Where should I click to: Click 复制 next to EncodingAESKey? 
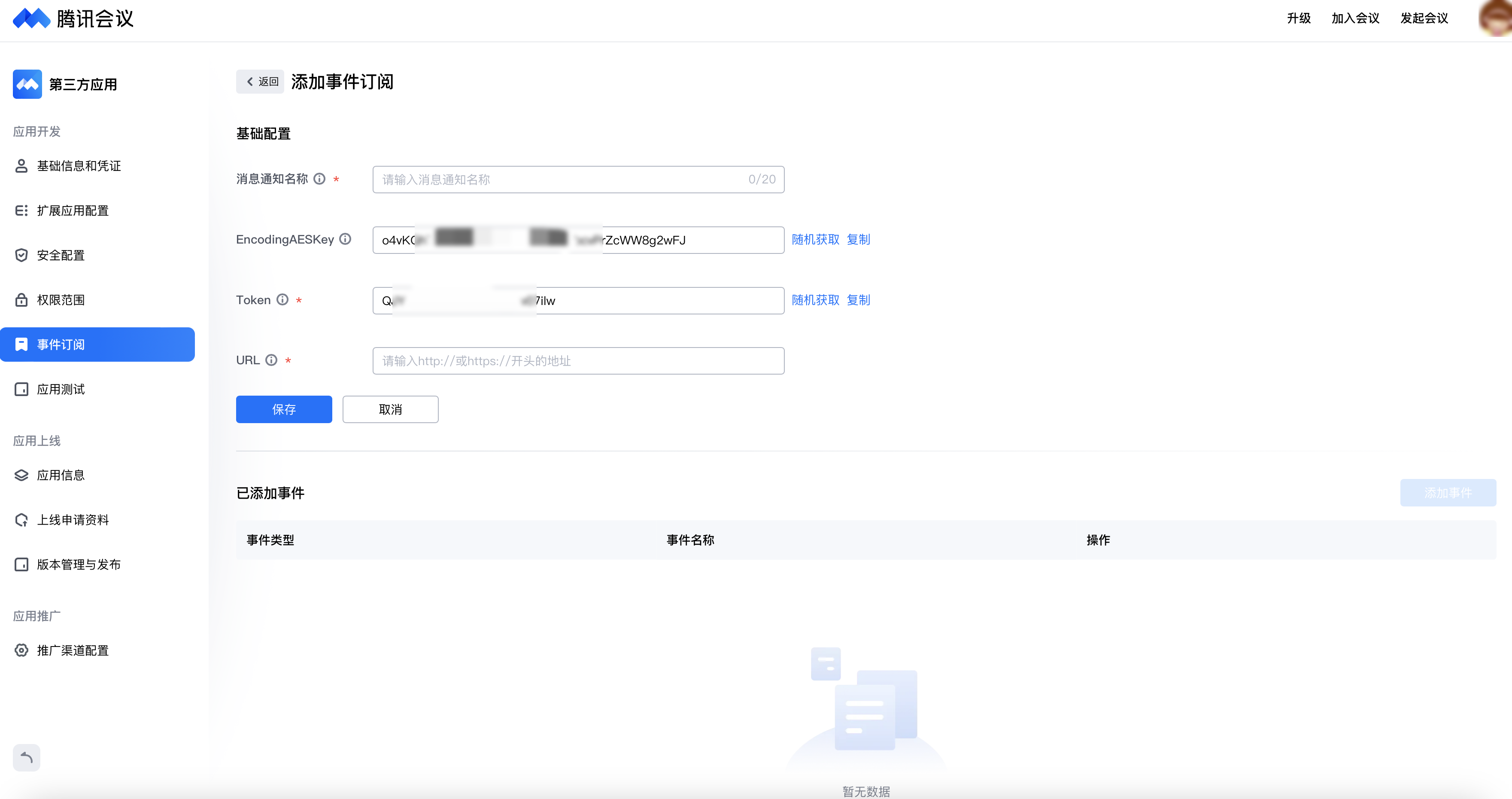858,240
